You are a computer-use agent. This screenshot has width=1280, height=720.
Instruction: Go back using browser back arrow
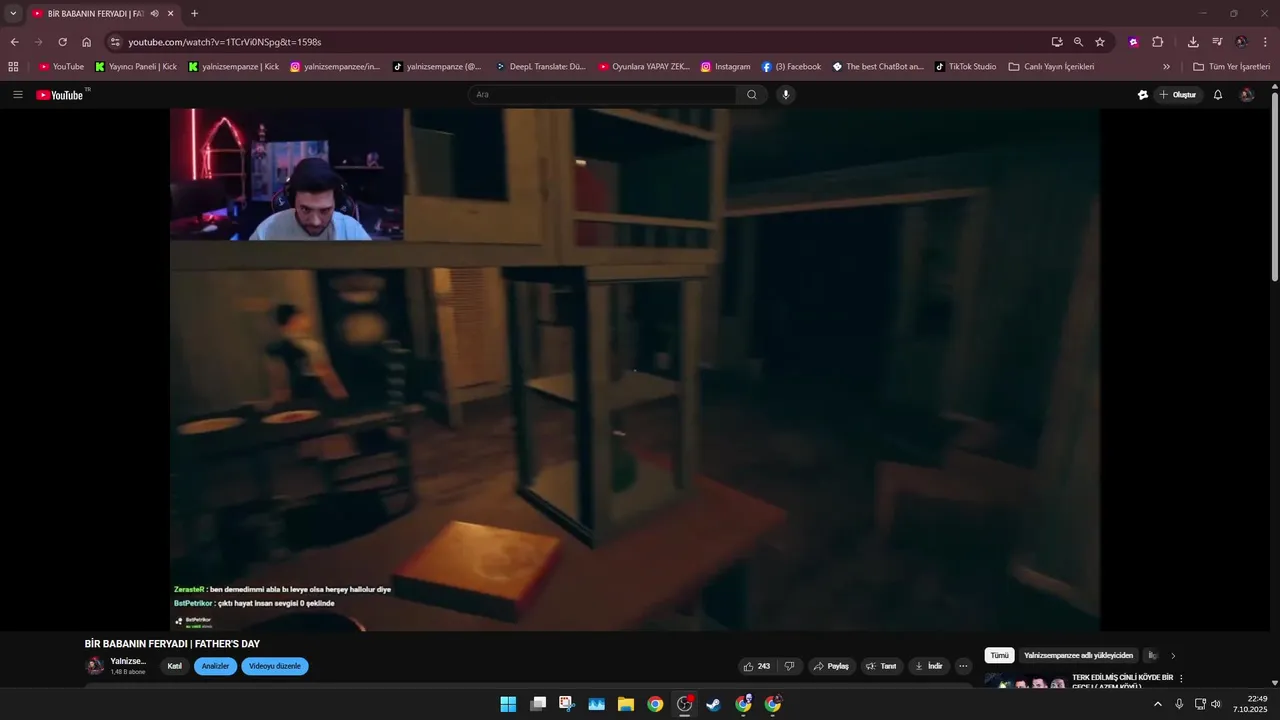click(x=14, y=42)
